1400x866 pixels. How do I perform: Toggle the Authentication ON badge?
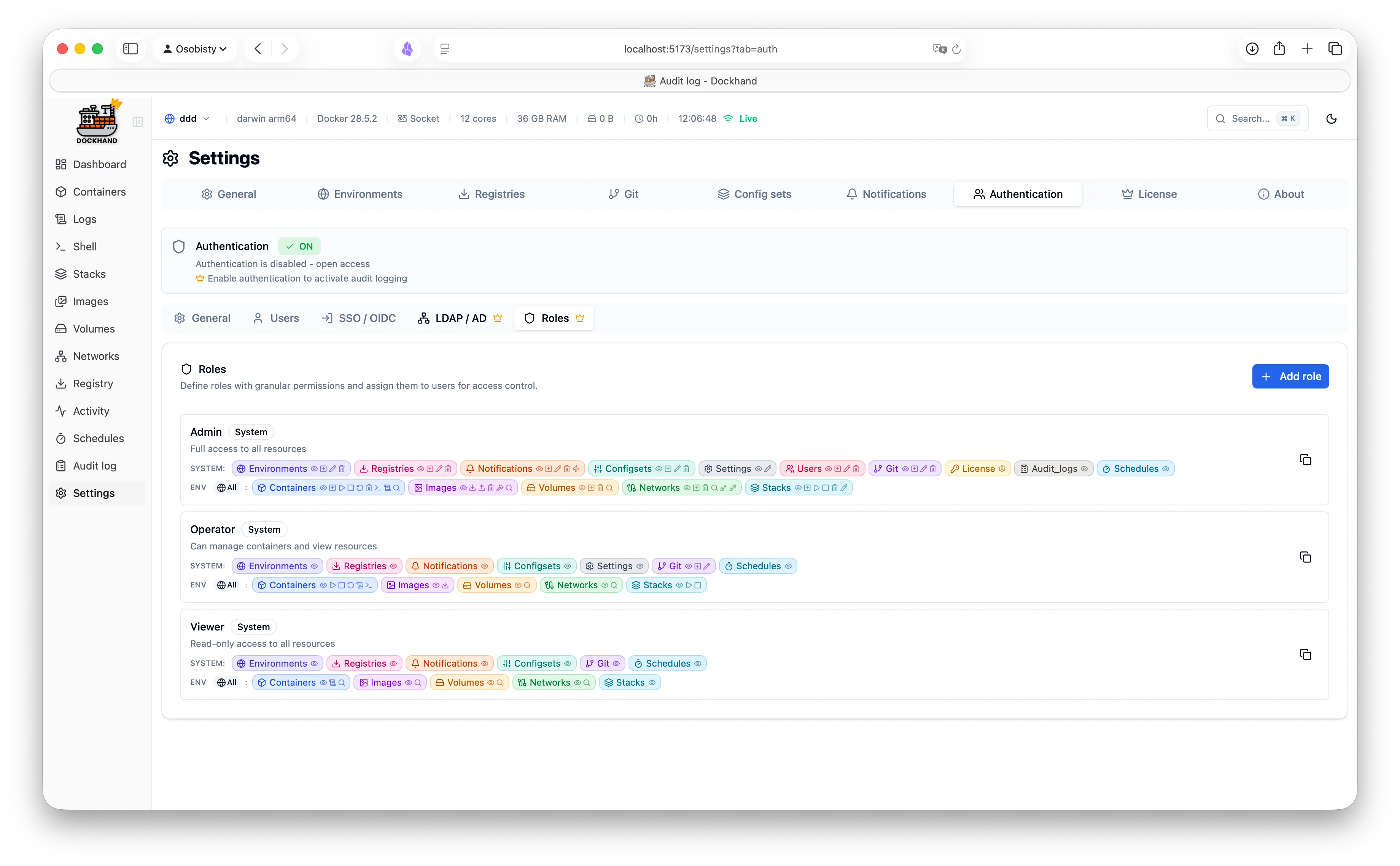point(299,246)
